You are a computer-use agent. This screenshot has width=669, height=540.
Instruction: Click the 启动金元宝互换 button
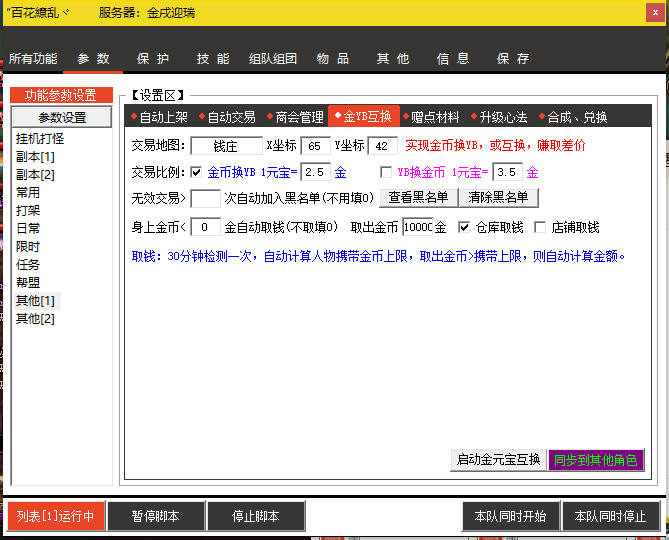coord(498,460)
